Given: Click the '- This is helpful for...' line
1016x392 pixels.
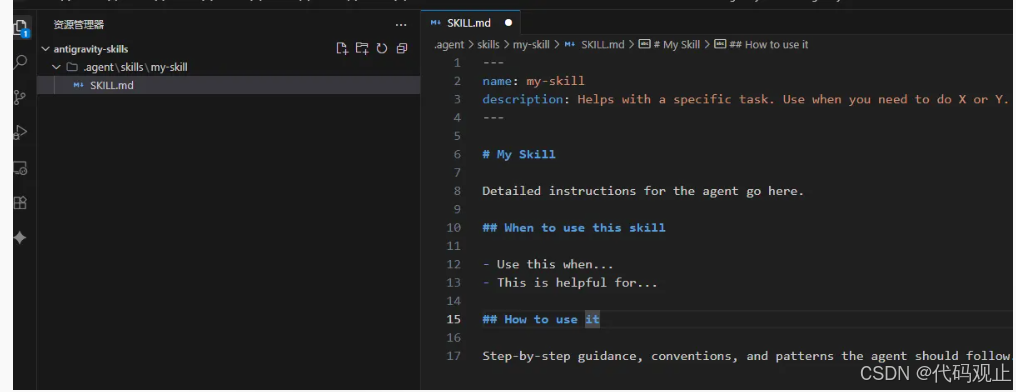Looking at the screenshot, I should [x=570, y=282].
